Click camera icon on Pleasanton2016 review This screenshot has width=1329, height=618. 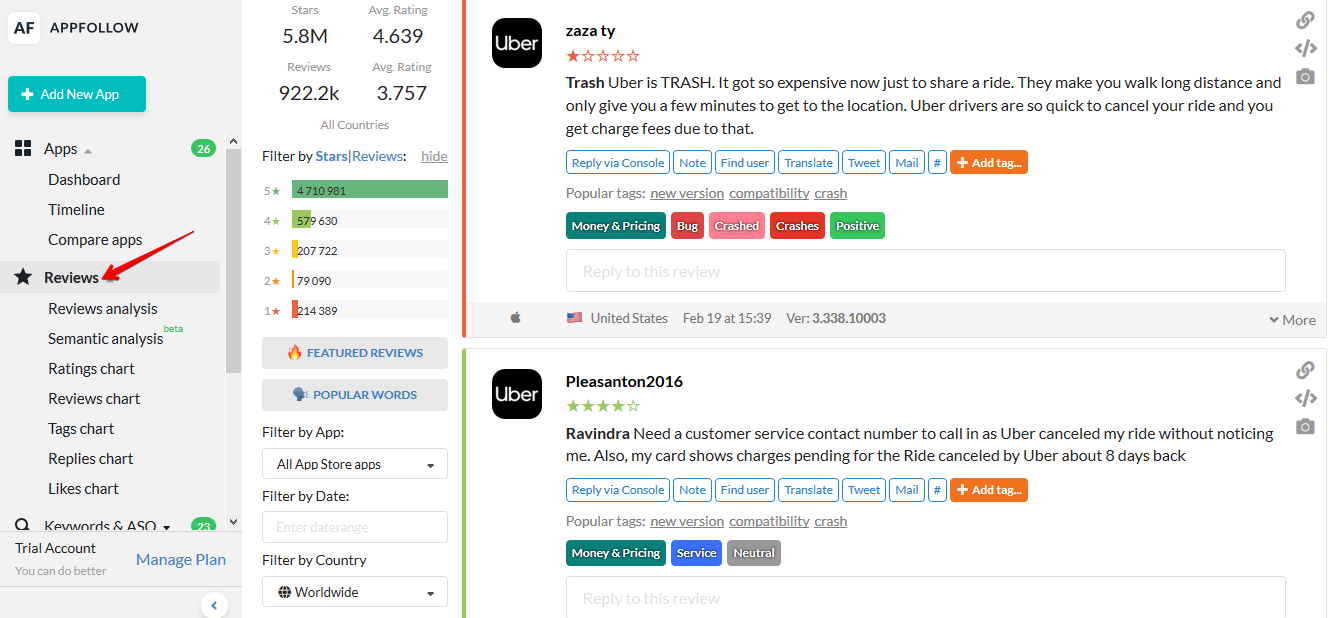[x=1305, y=426]
